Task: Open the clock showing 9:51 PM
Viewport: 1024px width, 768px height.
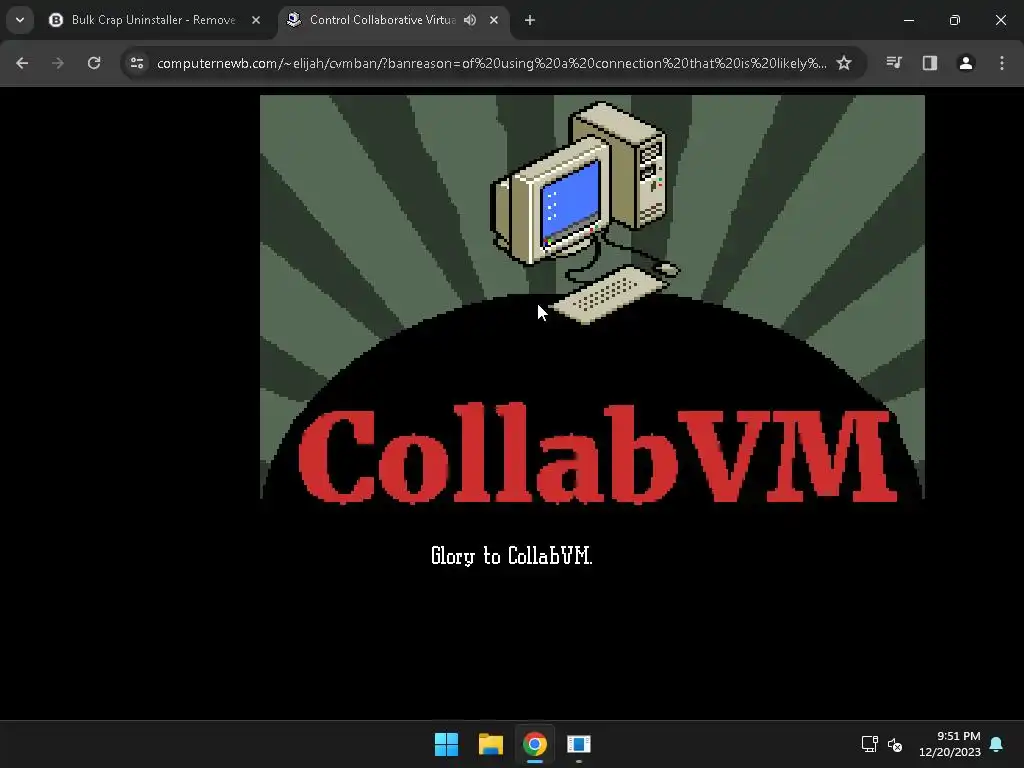Action: 950,744
